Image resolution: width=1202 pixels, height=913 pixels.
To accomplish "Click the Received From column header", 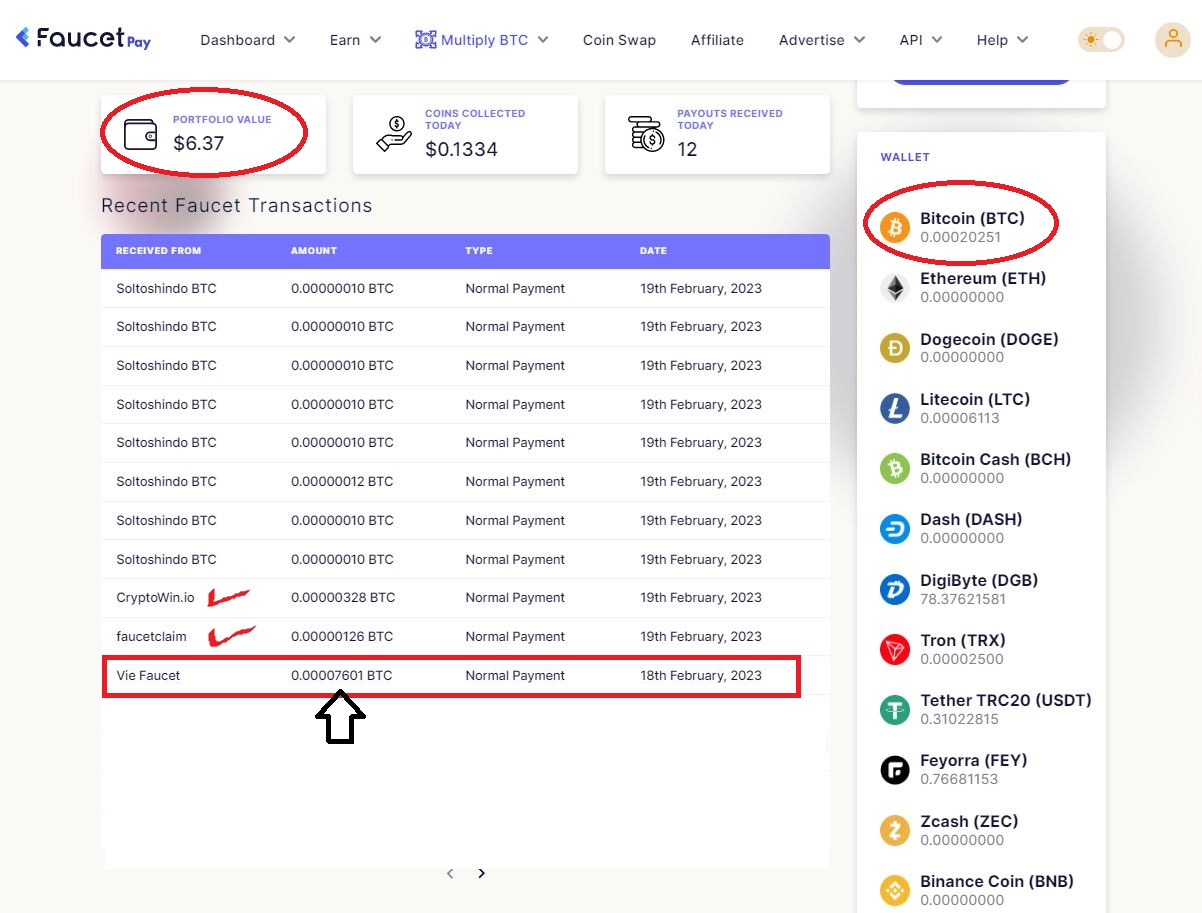I will [158, 251].
